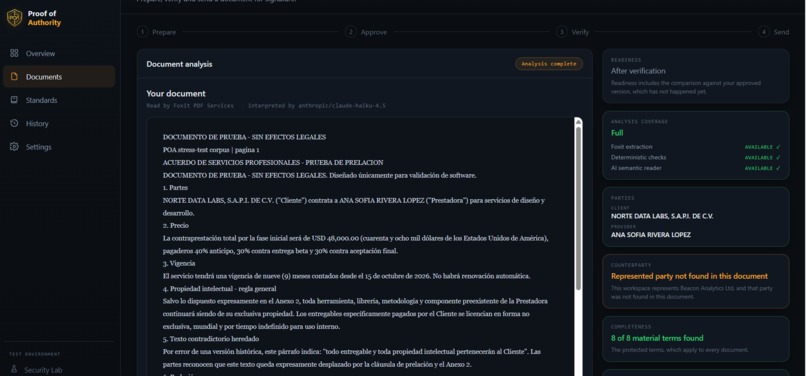Go to Standards in the sidebar
Viewport: 806px width, 376px height.
pos(59,100)
